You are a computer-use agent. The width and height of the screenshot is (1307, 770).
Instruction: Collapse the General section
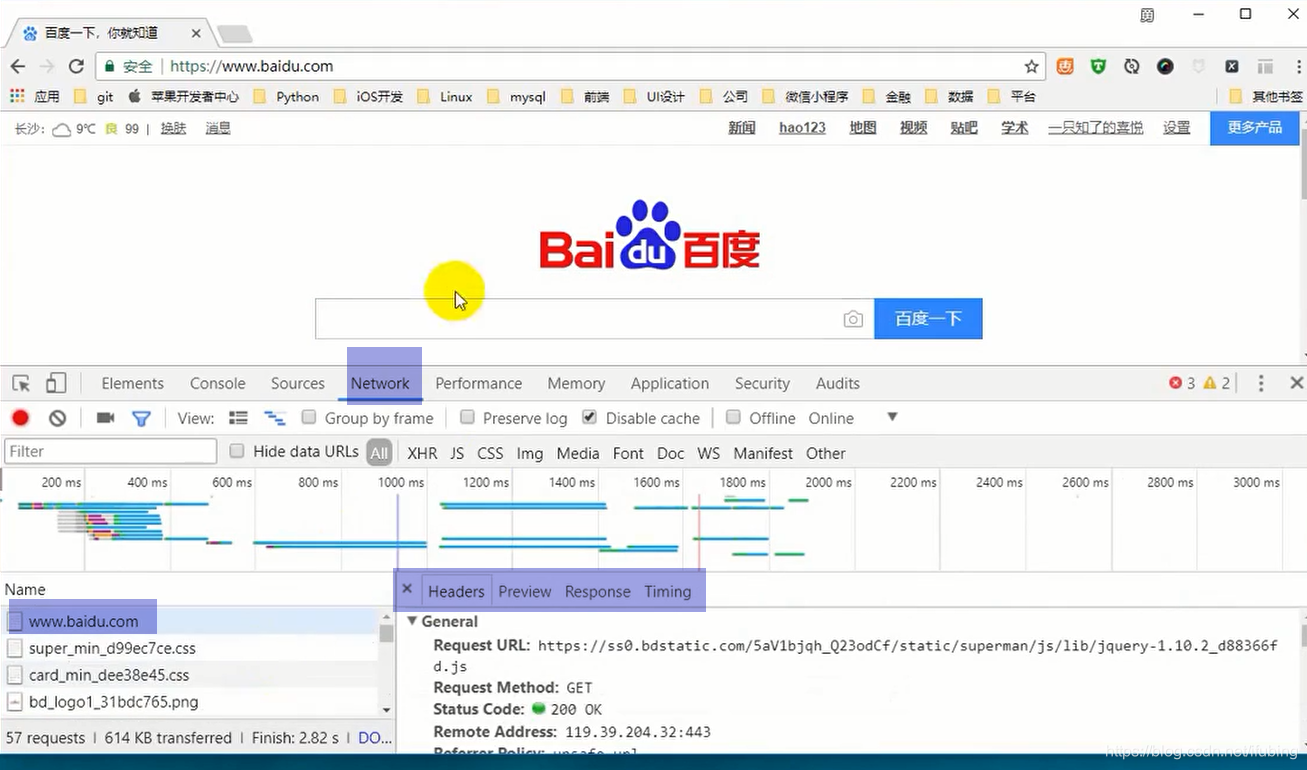(411, 621)
